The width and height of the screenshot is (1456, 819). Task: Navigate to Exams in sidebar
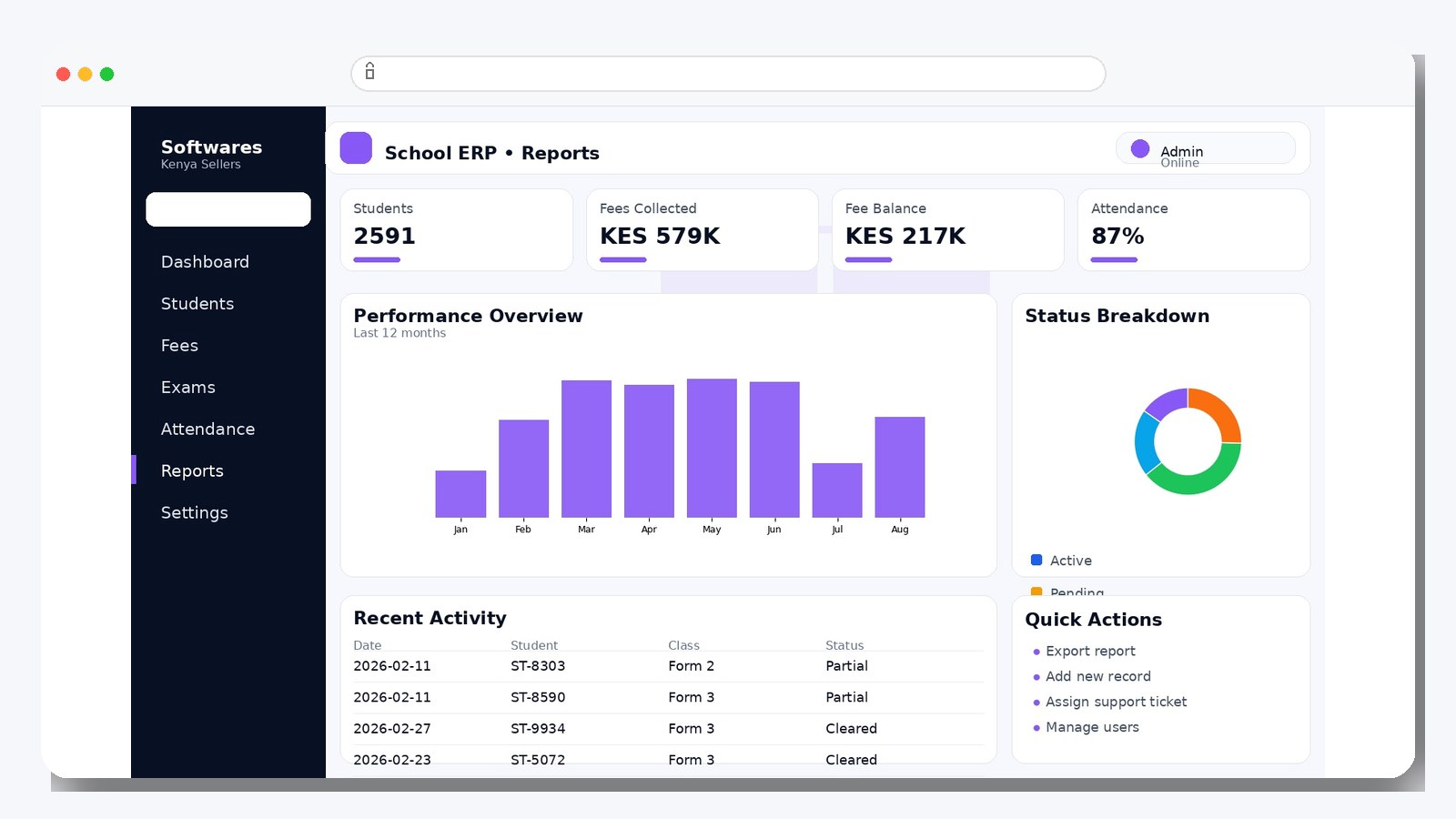pyautogui.click(x=188, y=388)
